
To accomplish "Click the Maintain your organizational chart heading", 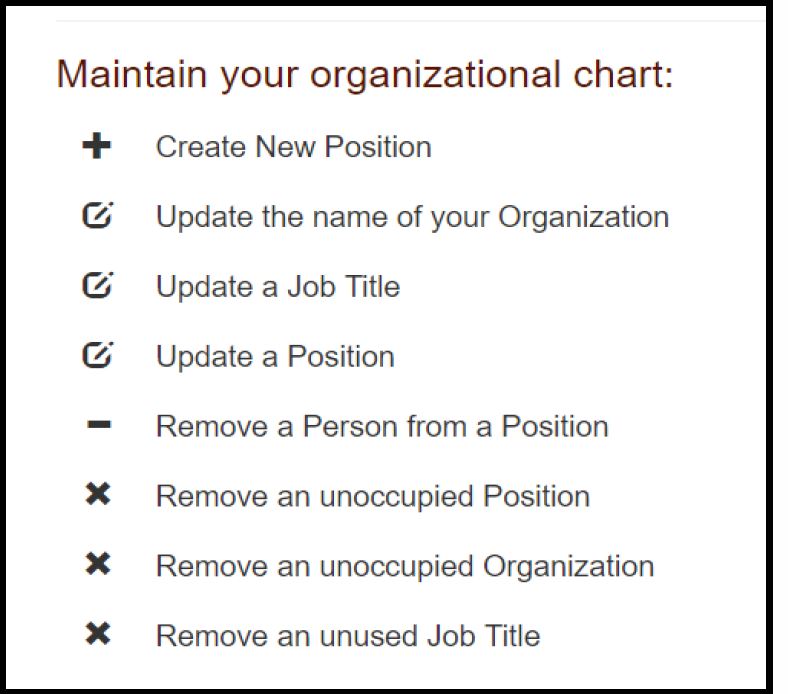I will pos(364,75).
